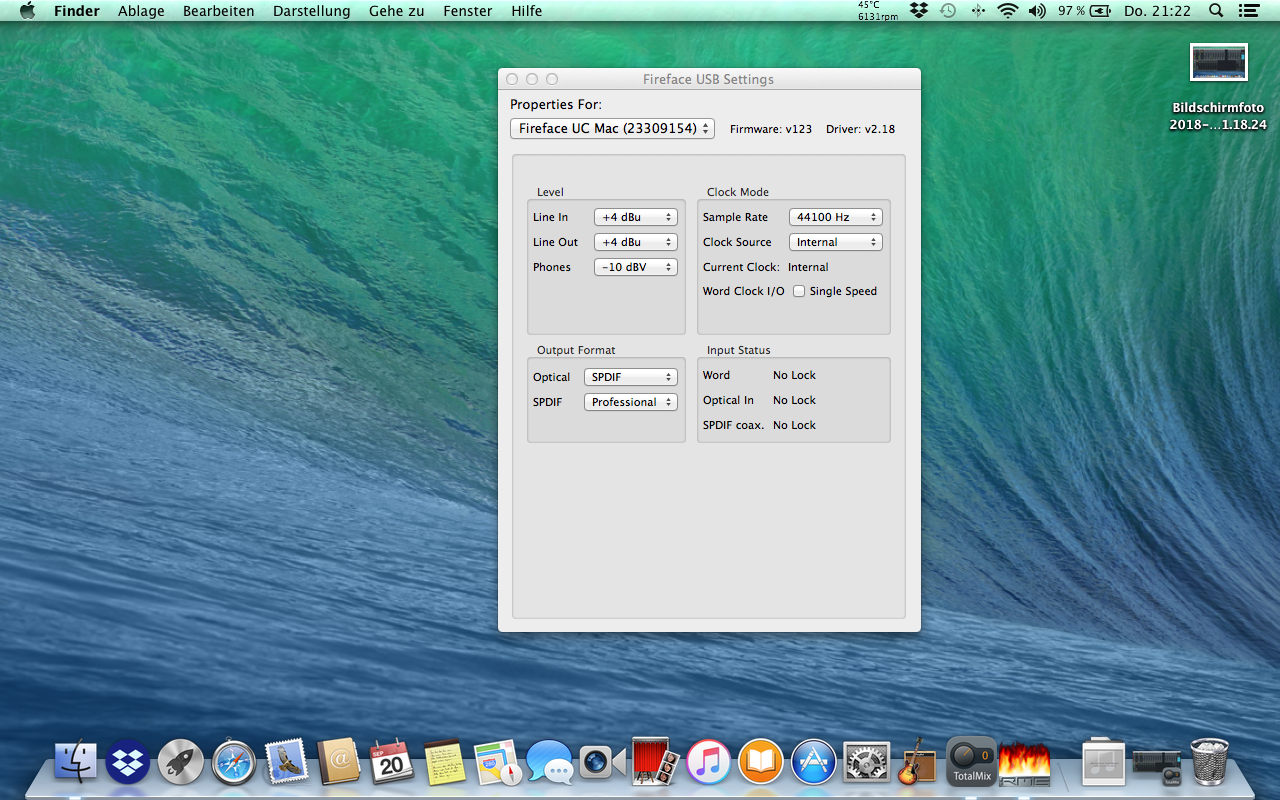The image size is (1280, 800).
Task: Close the Fireface USB Settings window
Action: pyautogui.click(x=512, y=79)
